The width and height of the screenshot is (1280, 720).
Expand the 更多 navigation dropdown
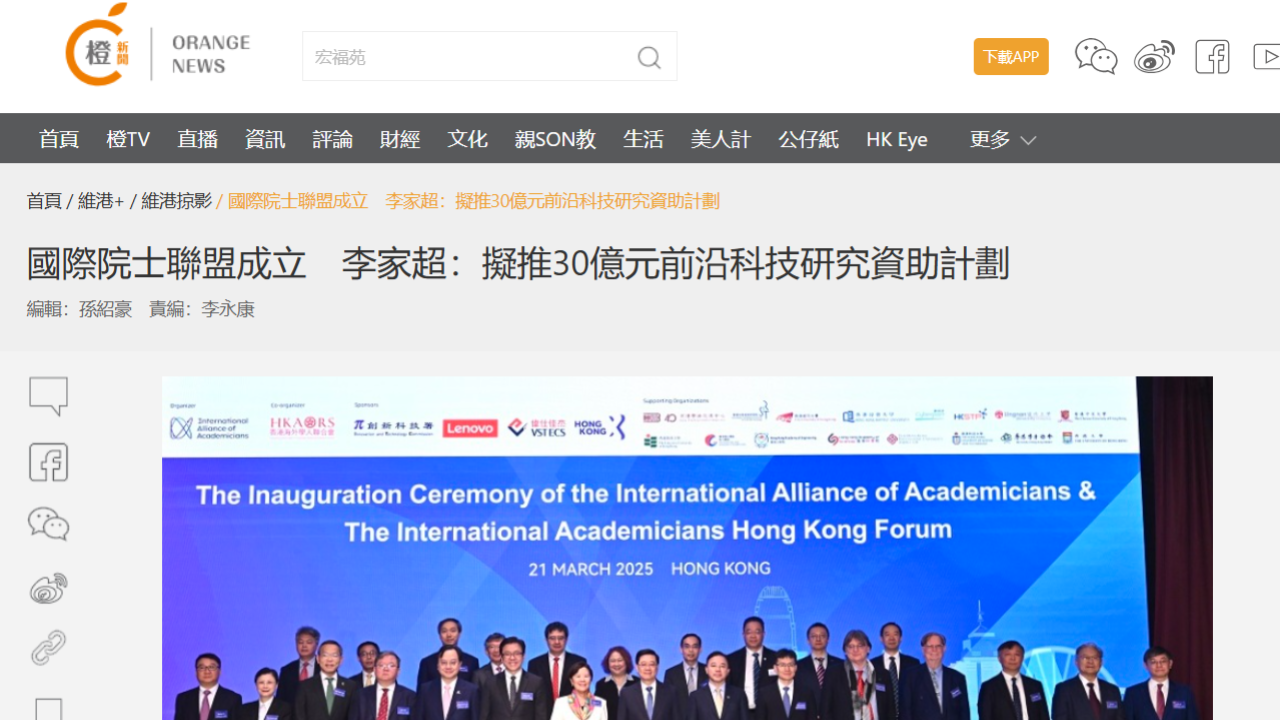[1002, 140]
